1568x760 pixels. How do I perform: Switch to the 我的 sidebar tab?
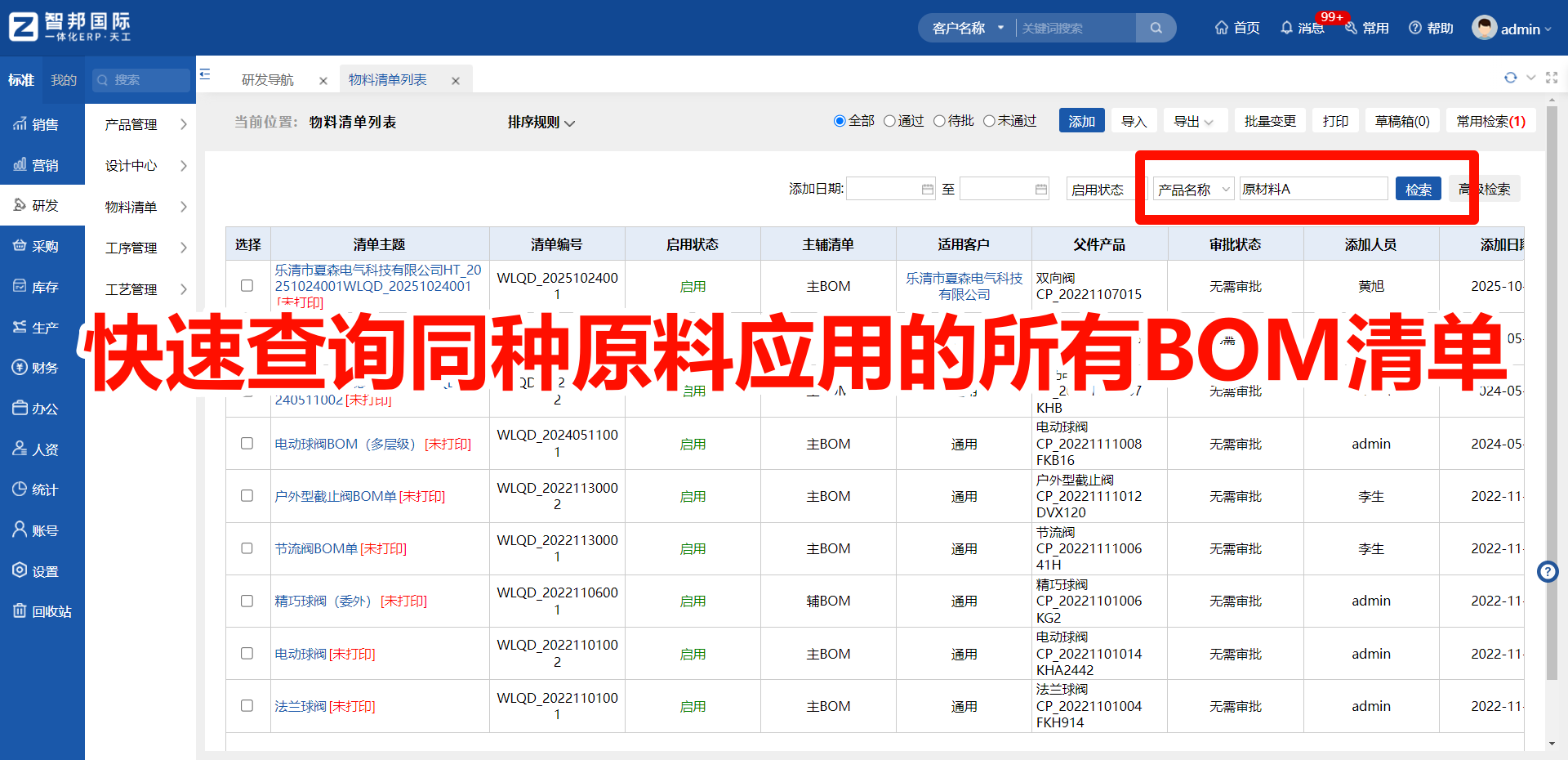click(63, 79)
